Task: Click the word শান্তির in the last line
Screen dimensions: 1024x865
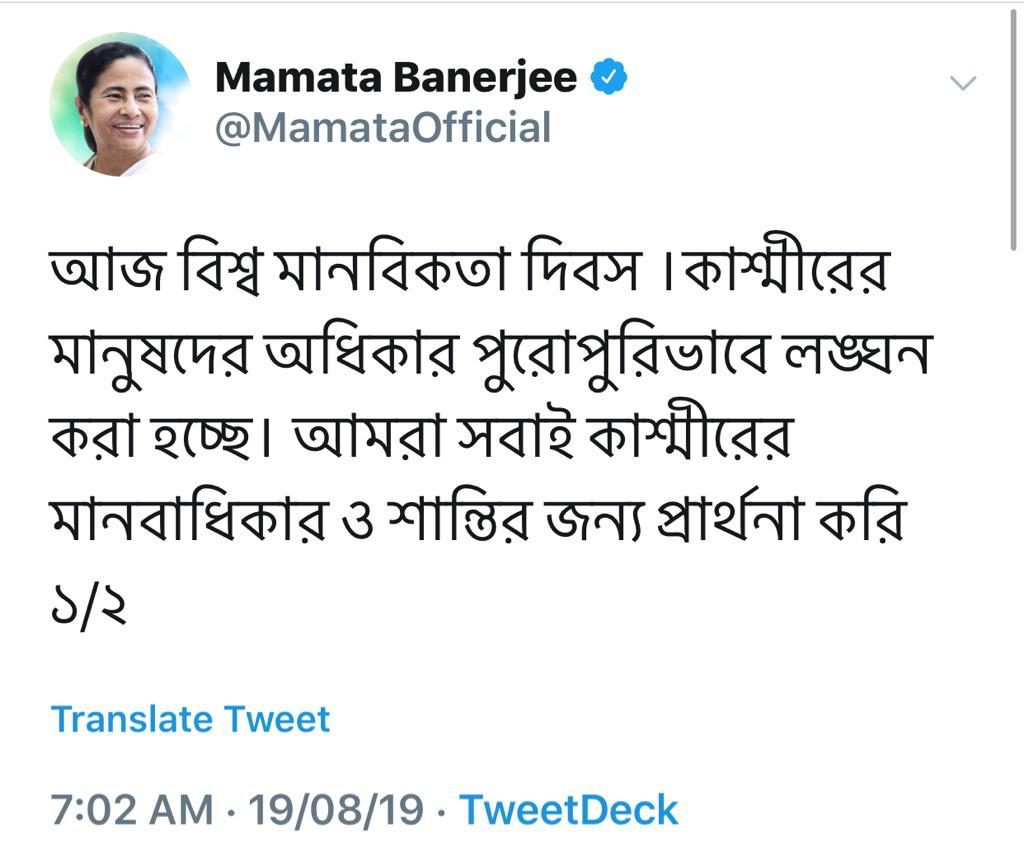Action: (x=458, y=519)
